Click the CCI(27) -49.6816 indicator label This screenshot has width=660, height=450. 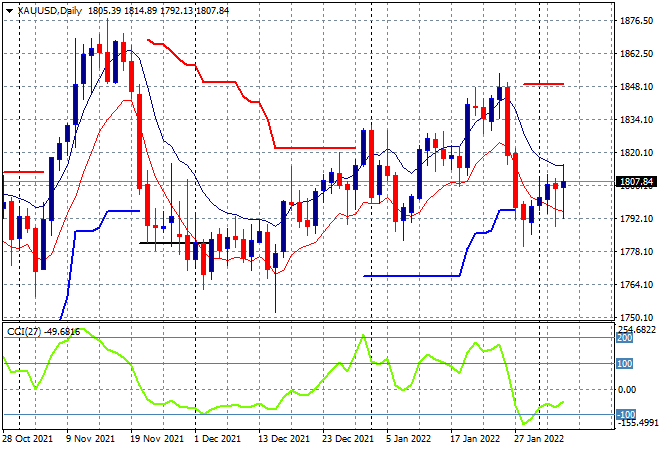43,332
